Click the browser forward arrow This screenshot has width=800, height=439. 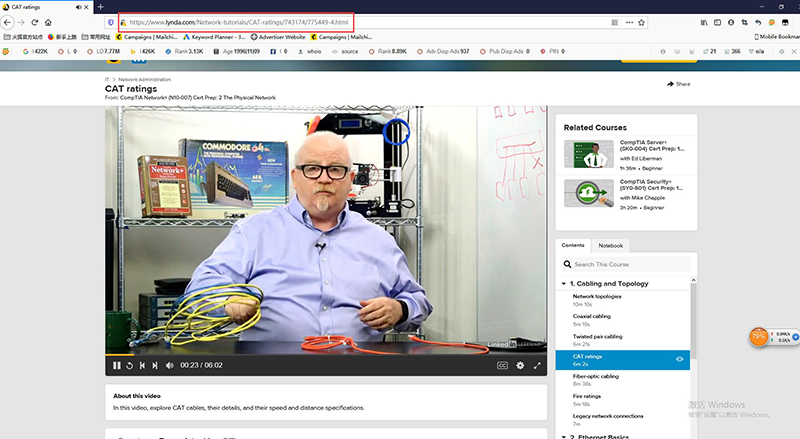pyautogui.click(x=21, y=22)
